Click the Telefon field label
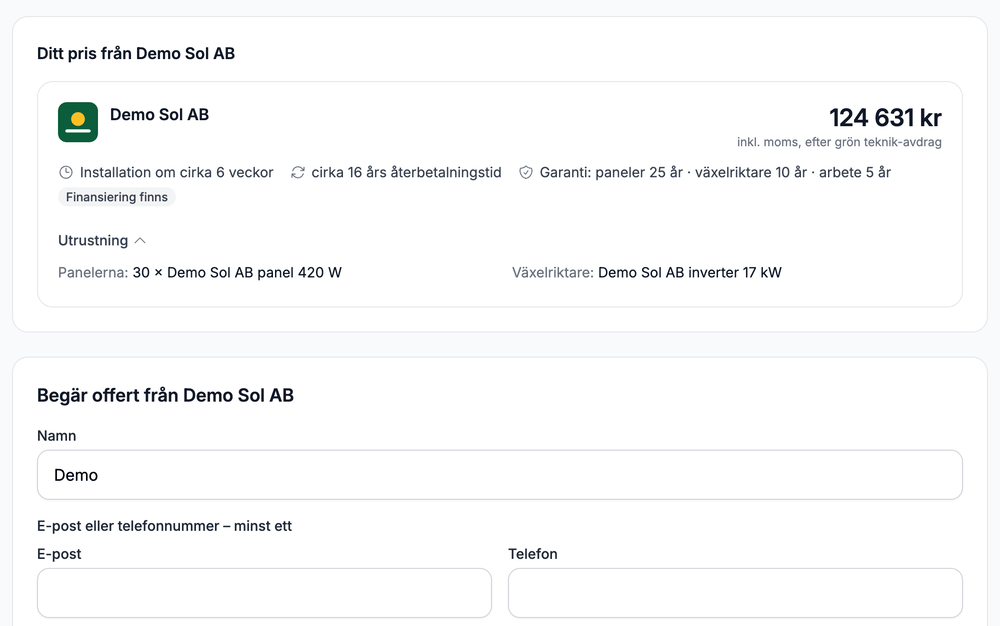 pos(533,554)
